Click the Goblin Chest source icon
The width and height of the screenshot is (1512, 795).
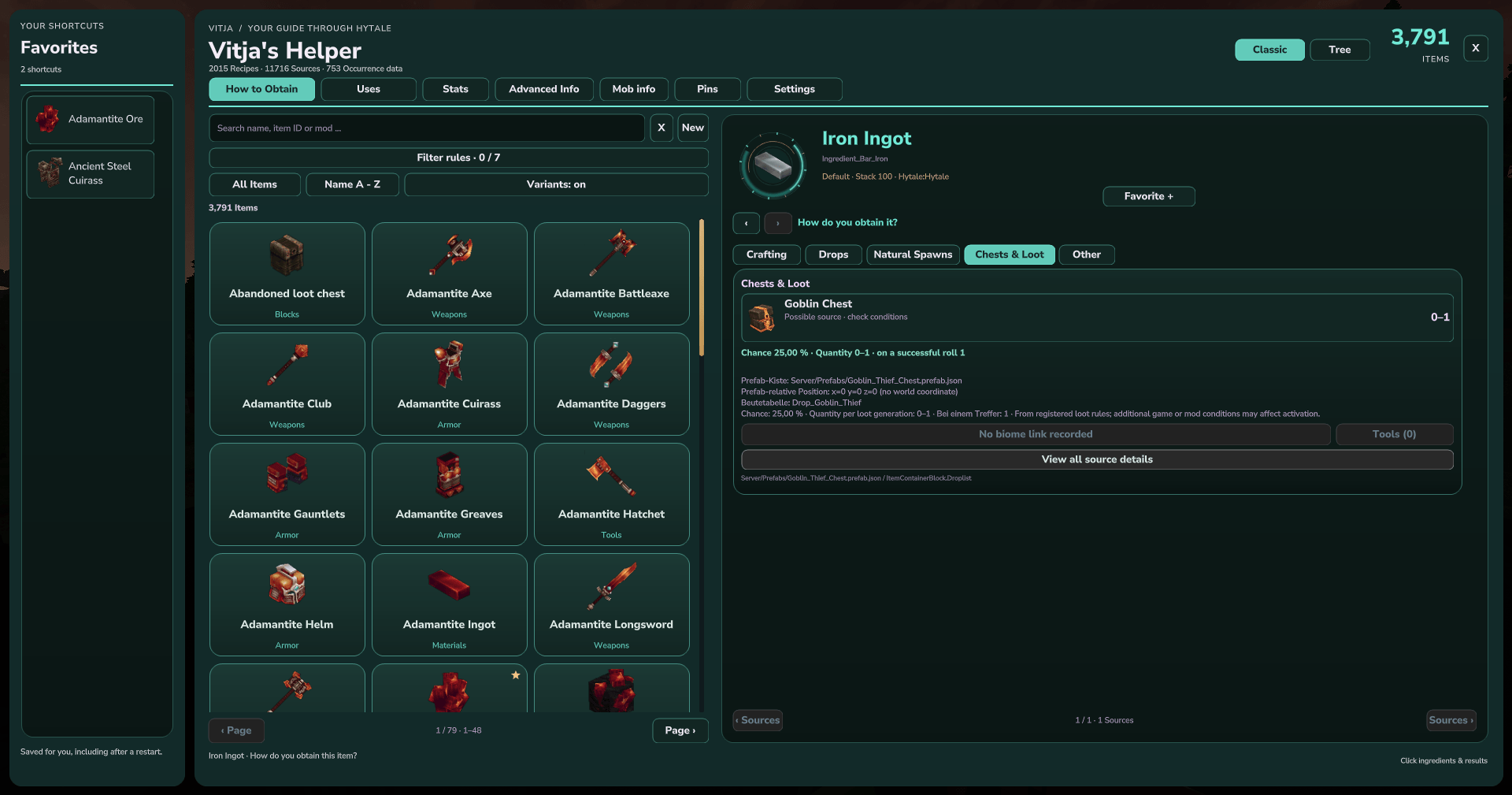(762, 318)
